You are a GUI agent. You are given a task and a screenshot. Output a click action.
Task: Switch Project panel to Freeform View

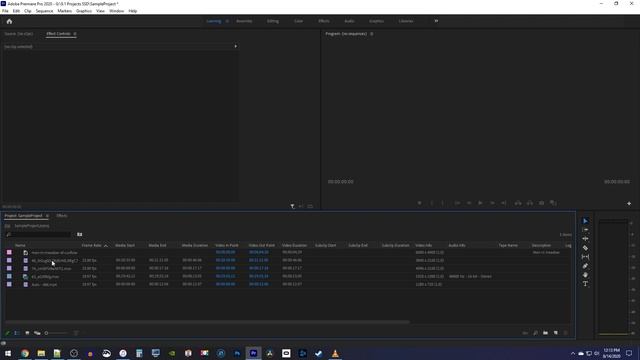pos(37,333)
